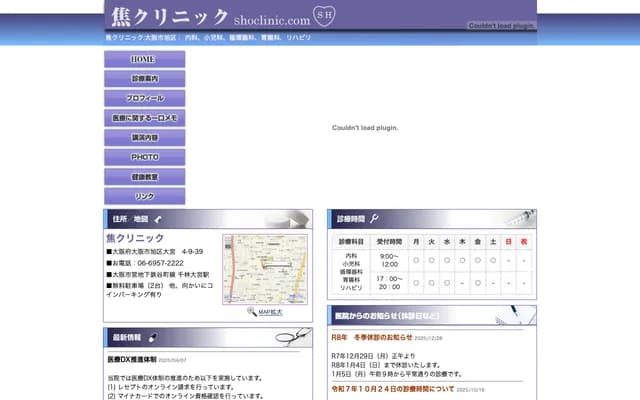Click the pencil icon next to 住所/地図
Screen dimensions: 640x400
point(158,218)
